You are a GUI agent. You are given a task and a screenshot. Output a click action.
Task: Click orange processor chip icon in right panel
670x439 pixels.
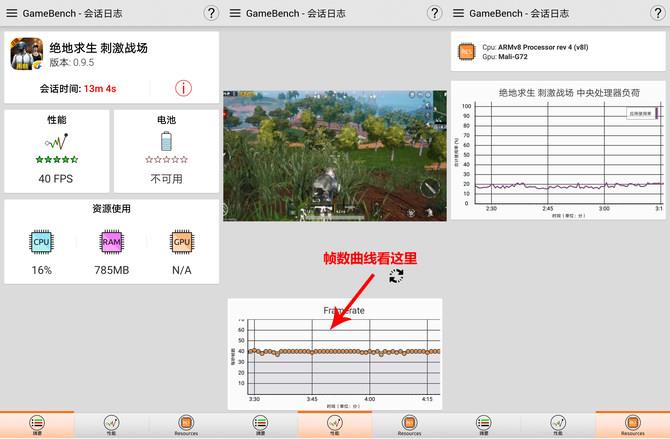pyautogui.click(x=465, y=53)
